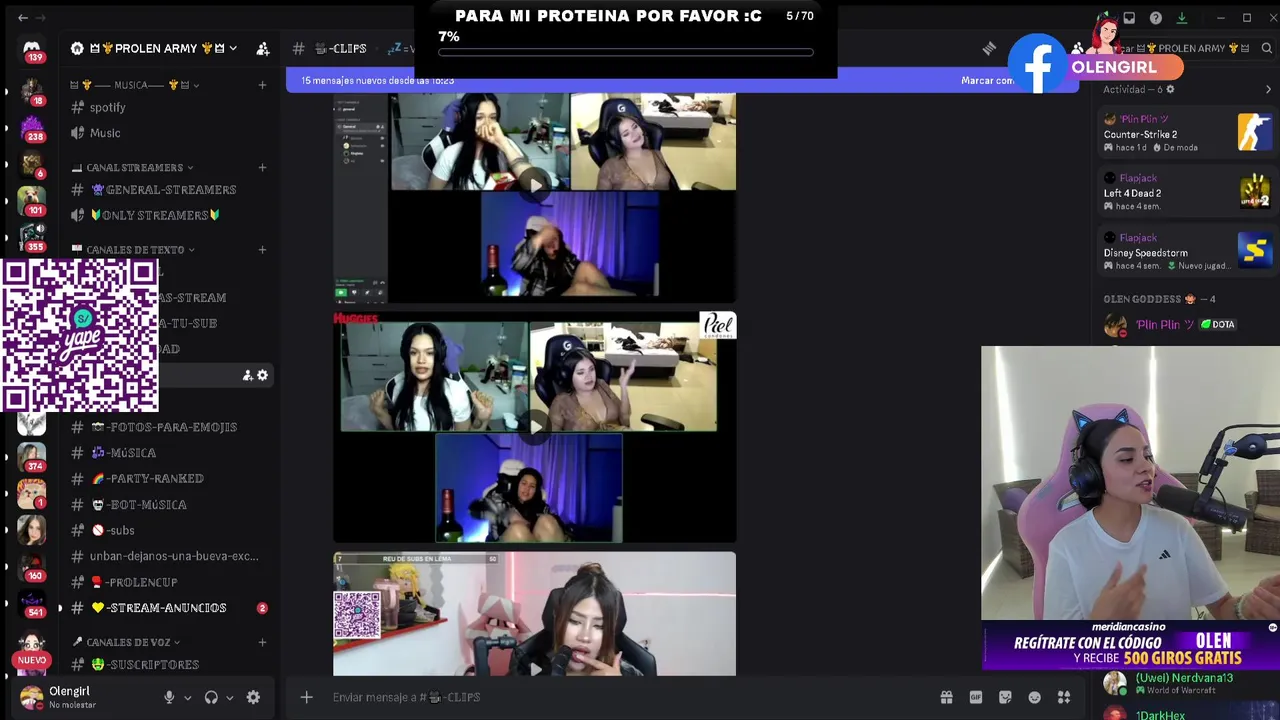Screen dimensions: 1280x720
Task: Join the Music voice channel
Action: click(168, 133)
